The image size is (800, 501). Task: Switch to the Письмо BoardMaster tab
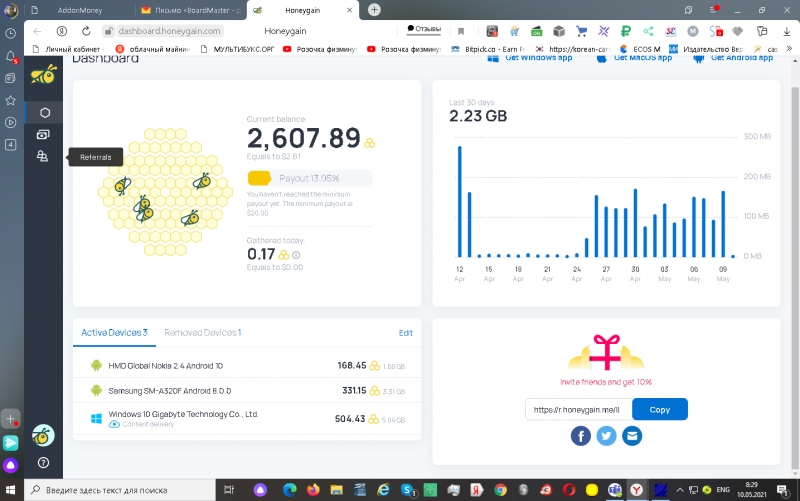point(191,10)
